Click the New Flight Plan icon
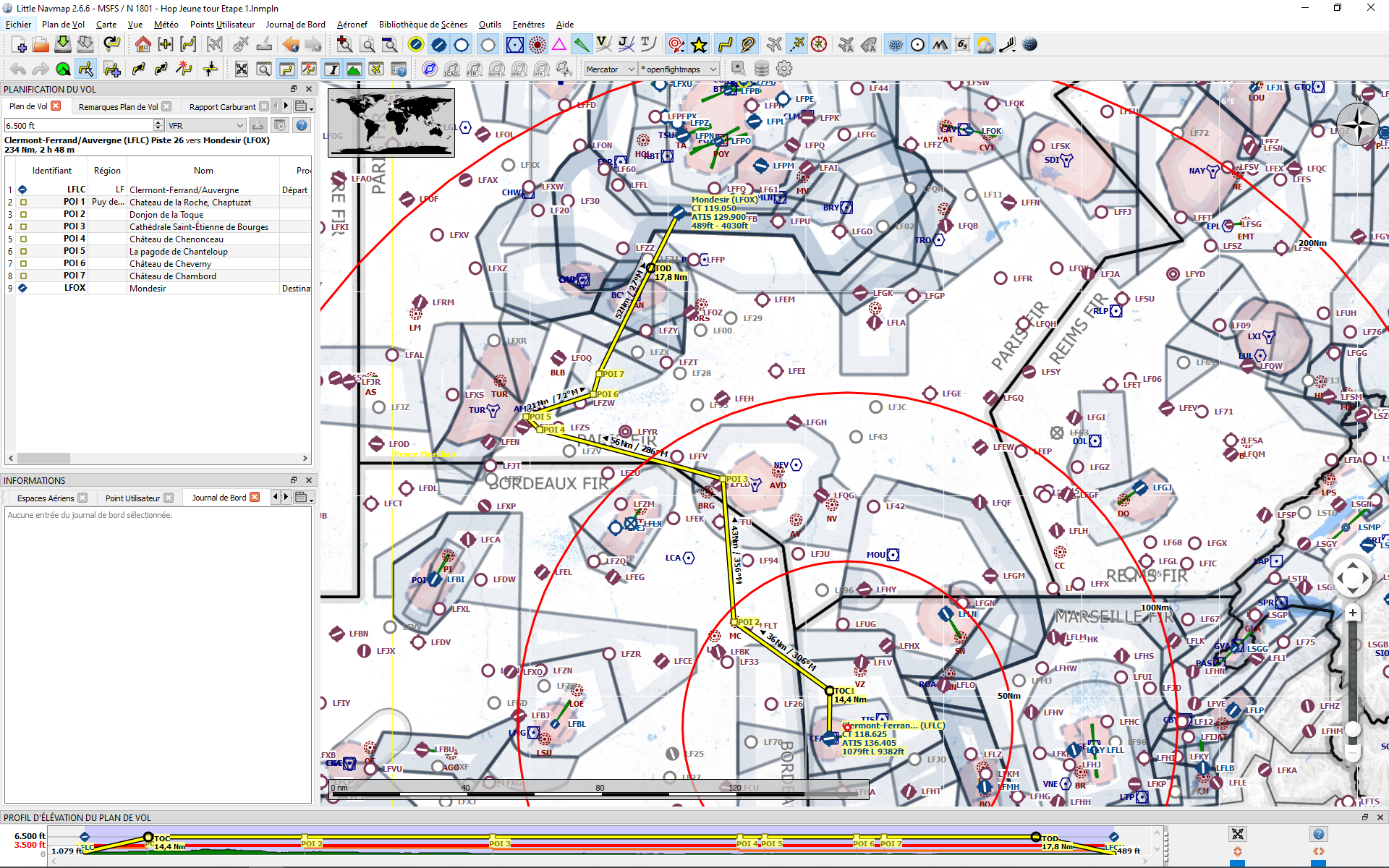Image resolution: width=1389 pixels, height=868 pixels. click(19, 45)
